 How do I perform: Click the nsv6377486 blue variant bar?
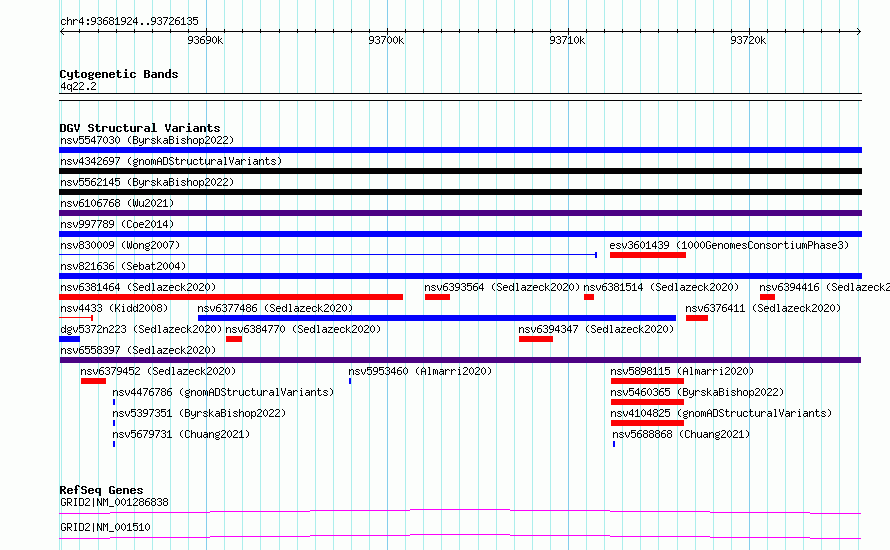coord(436,318)
